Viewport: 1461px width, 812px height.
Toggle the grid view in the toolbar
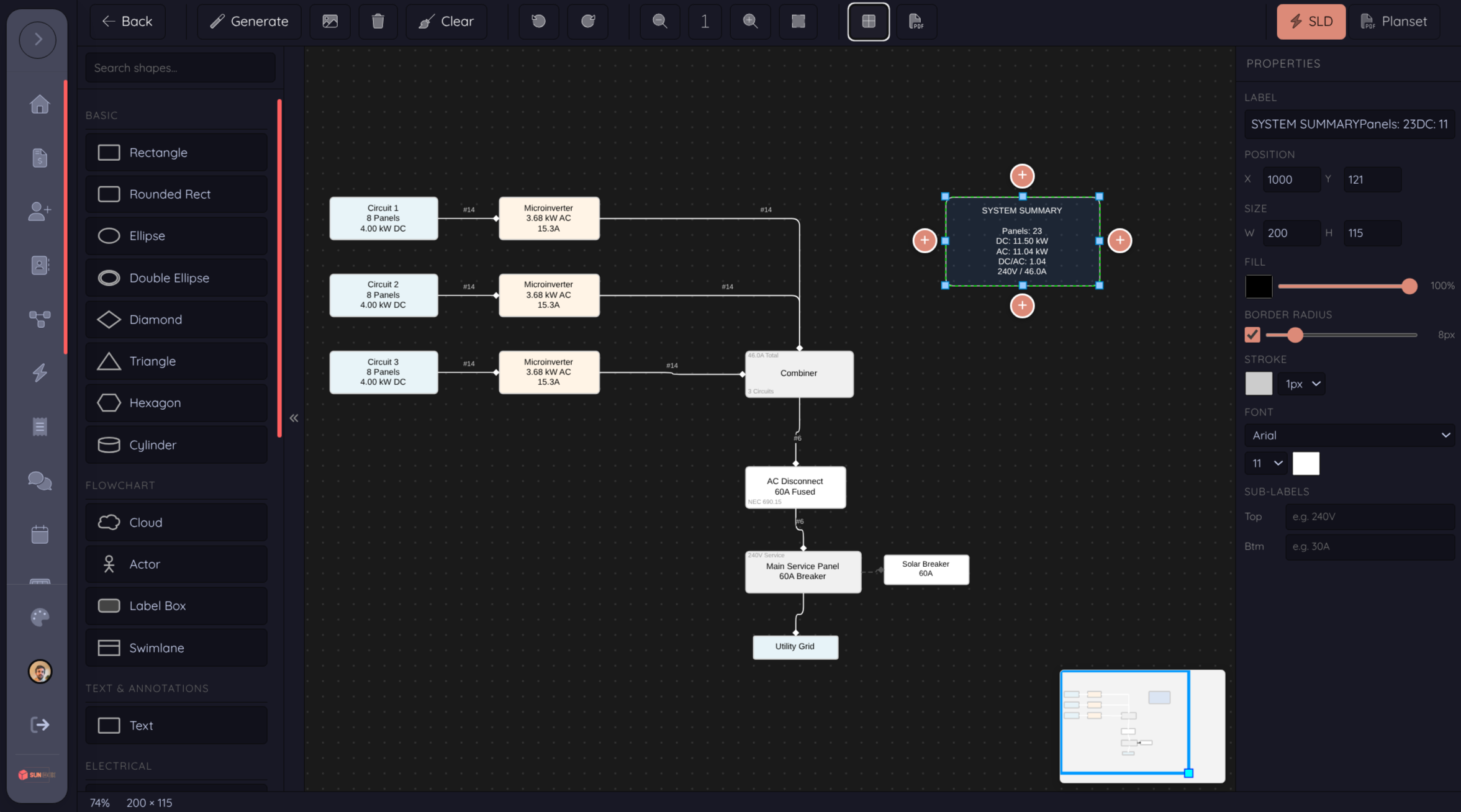click(x=867, y=21)
